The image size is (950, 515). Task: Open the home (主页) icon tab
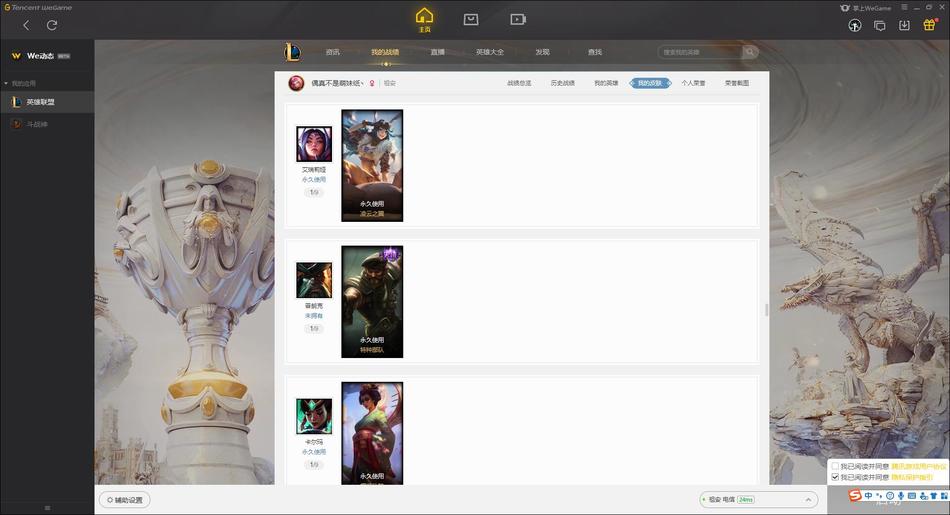tap(424, 19)
